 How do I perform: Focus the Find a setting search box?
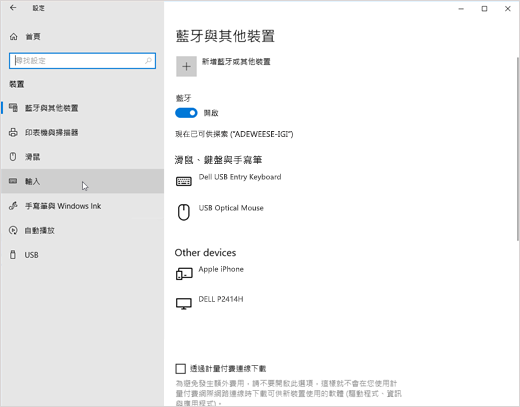(x=82, y=61)
